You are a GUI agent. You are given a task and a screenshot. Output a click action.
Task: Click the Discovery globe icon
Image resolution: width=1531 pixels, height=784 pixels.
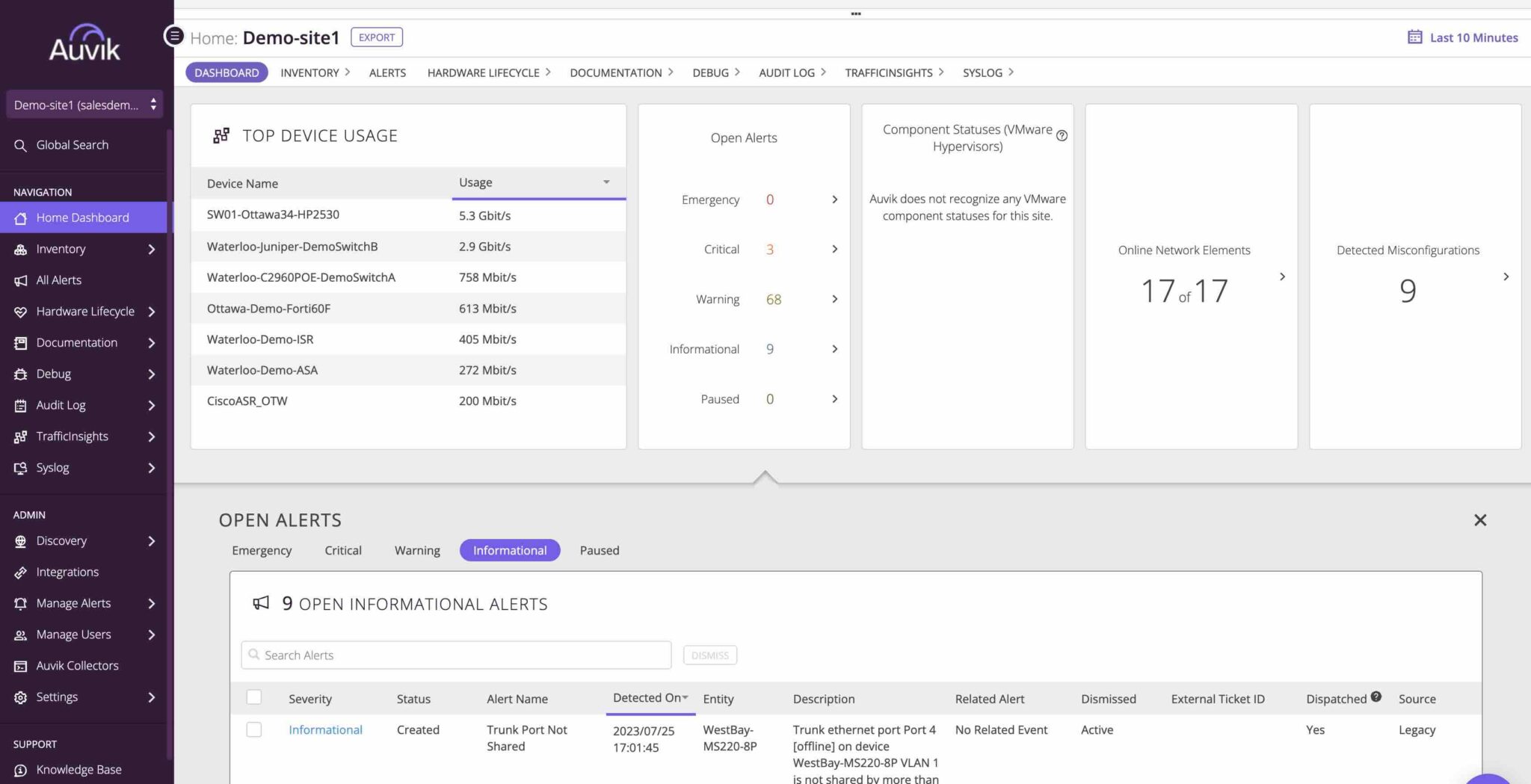[x=20, y=540]
